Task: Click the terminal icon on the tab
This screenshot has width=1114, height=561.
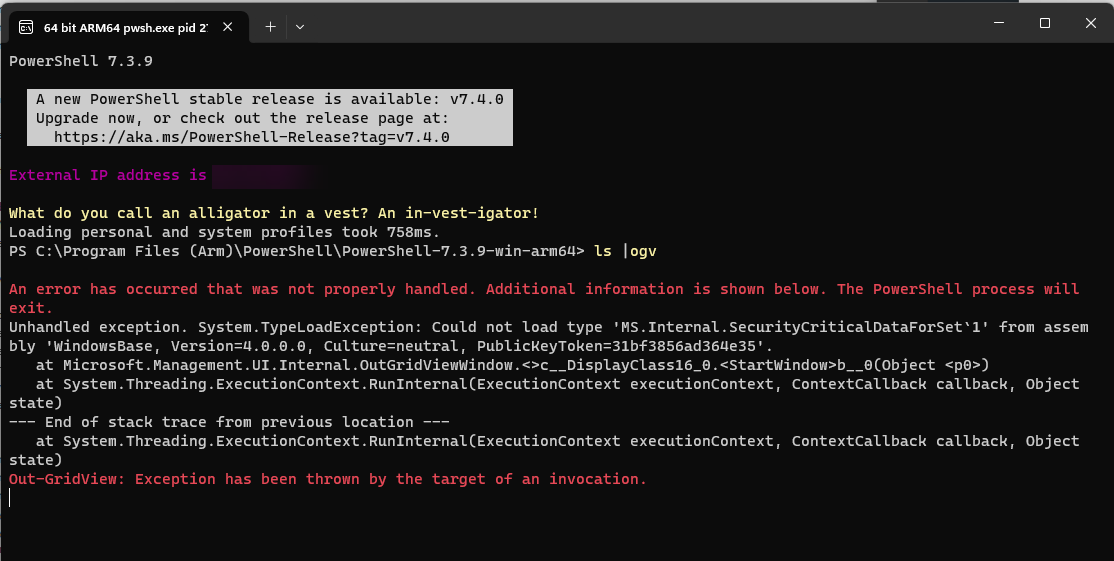Action: [26, 27]
